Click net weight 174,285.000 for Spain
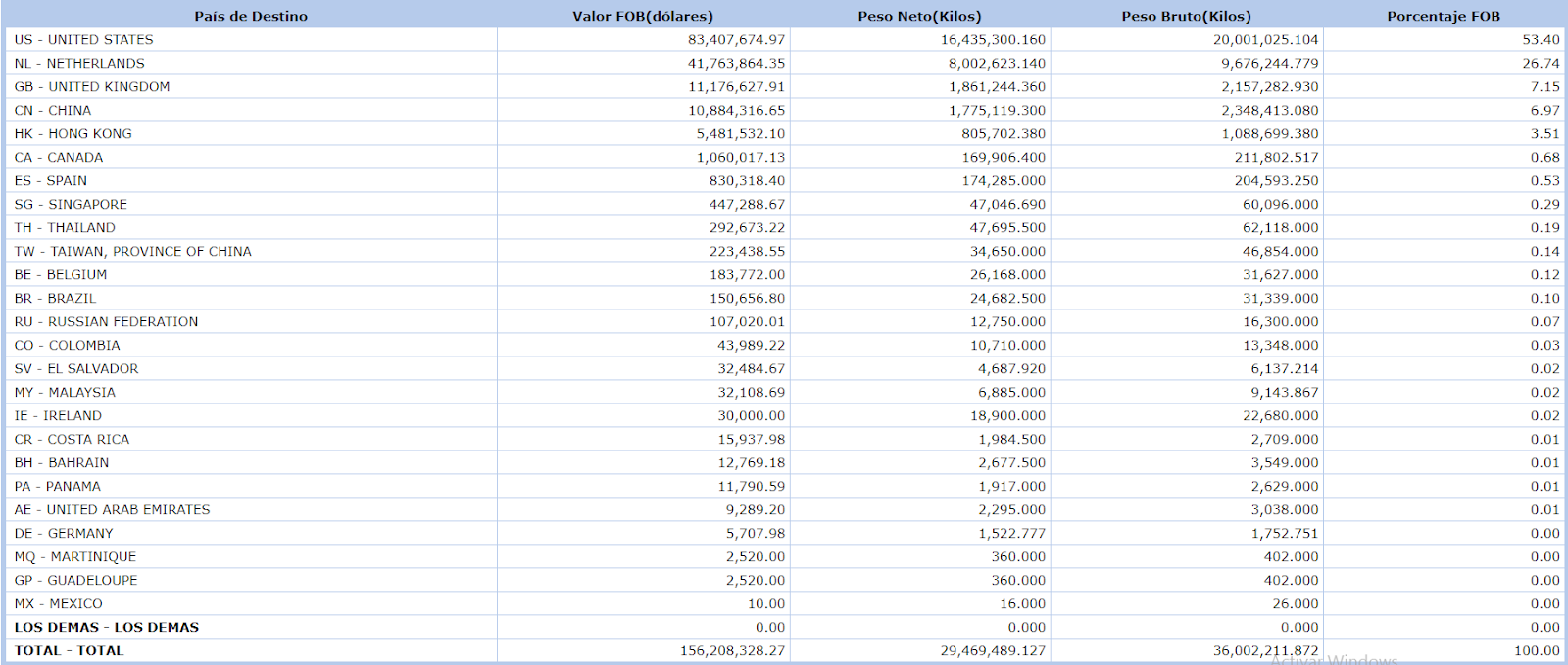 [1004, 180]
